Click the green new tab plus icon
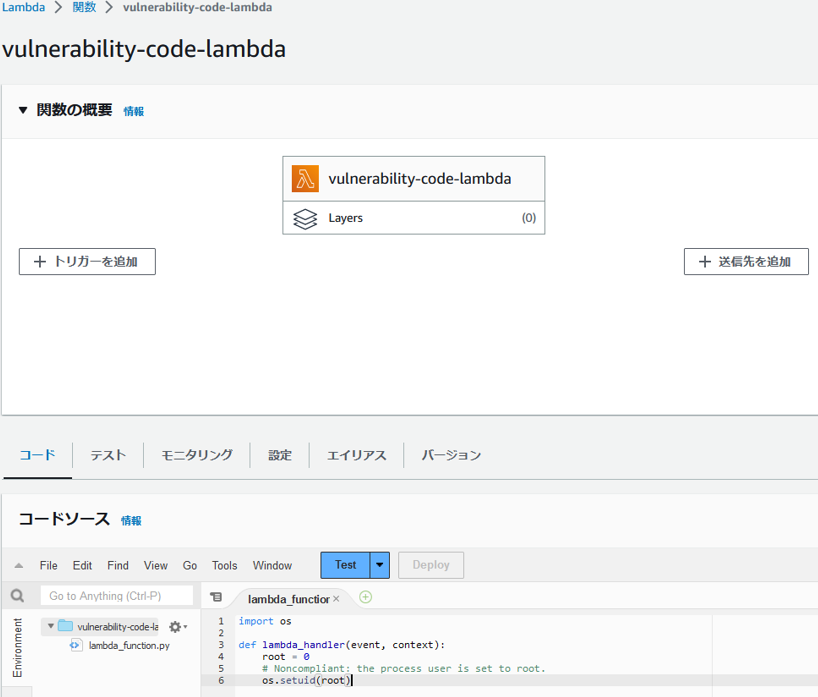This screenshot has height=697, width=818. click(x=365, y=597)
